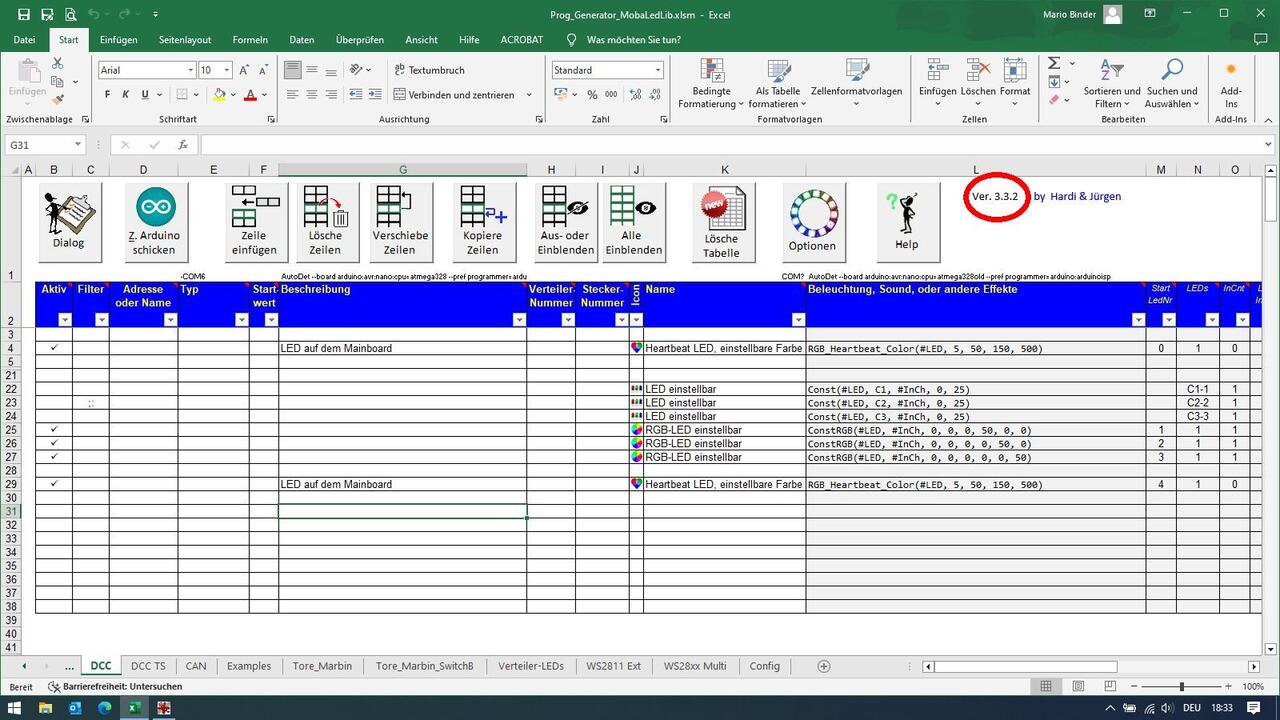
Task: Click the Lösche Tabelle icon
Action: coord(721,223)
